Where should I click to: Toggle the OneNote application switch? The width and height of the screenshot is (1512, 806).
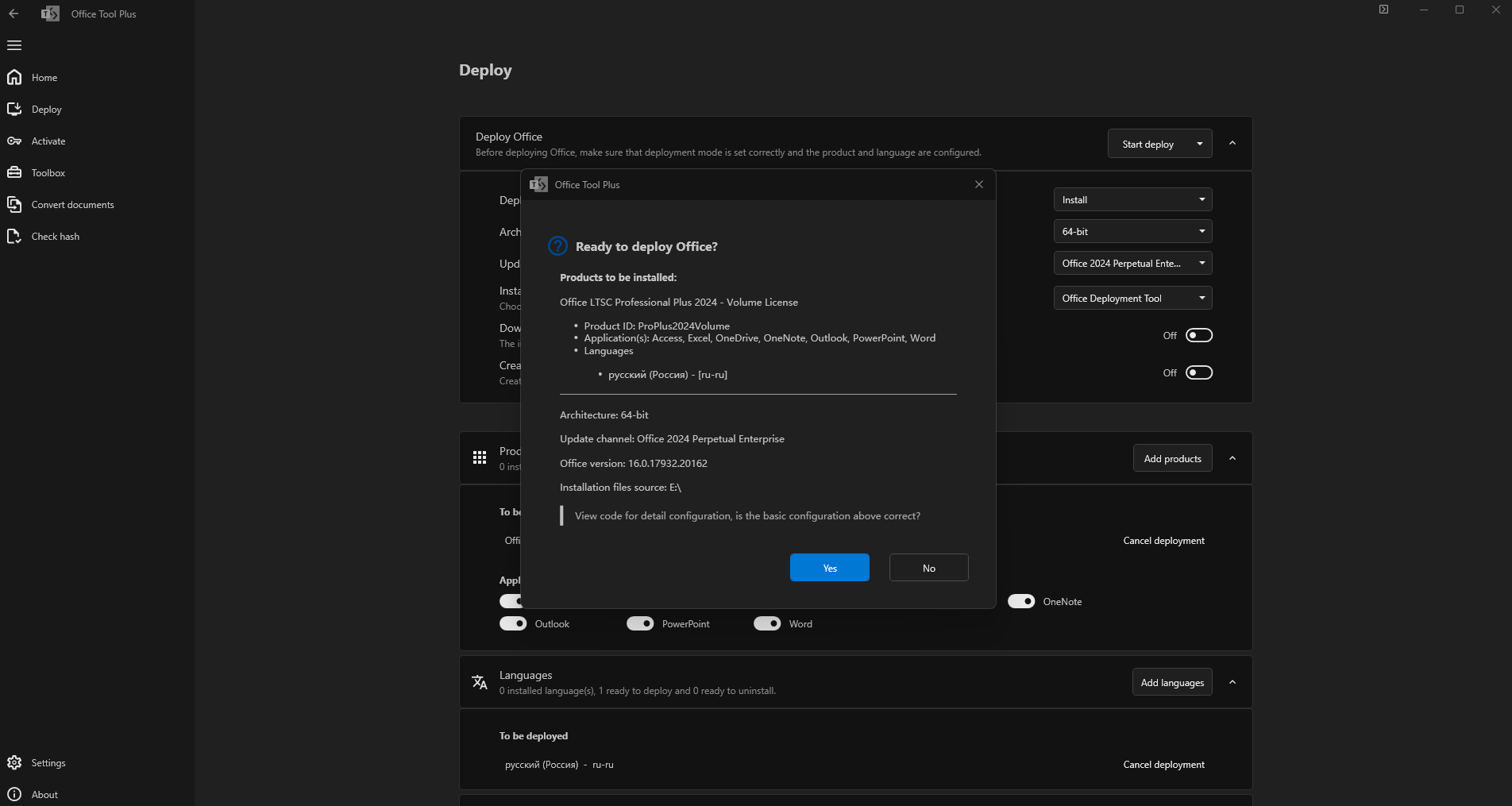coord(1021,601)
